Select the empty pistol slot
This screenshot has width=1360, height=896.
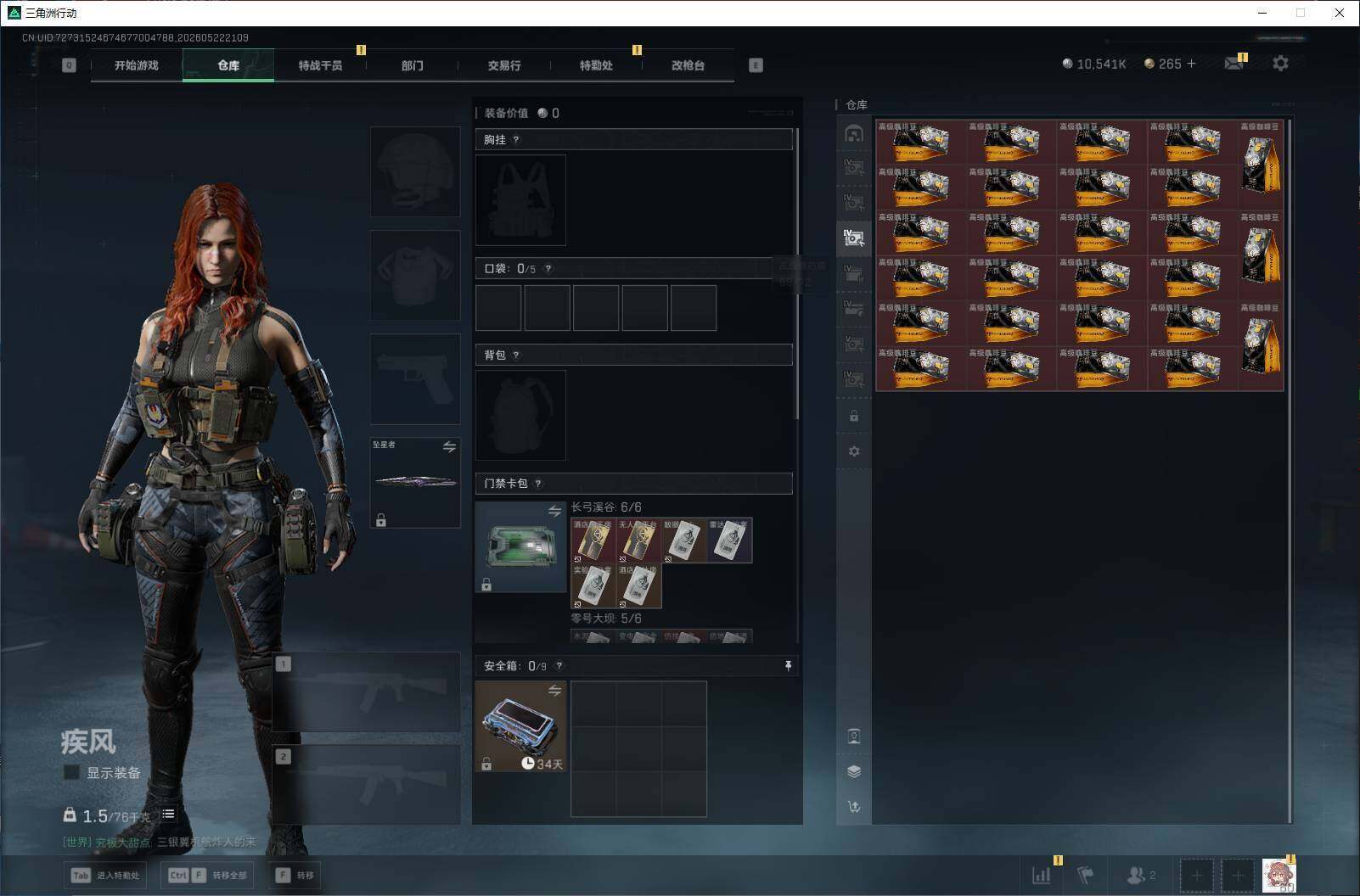click(x=415, y=378)
